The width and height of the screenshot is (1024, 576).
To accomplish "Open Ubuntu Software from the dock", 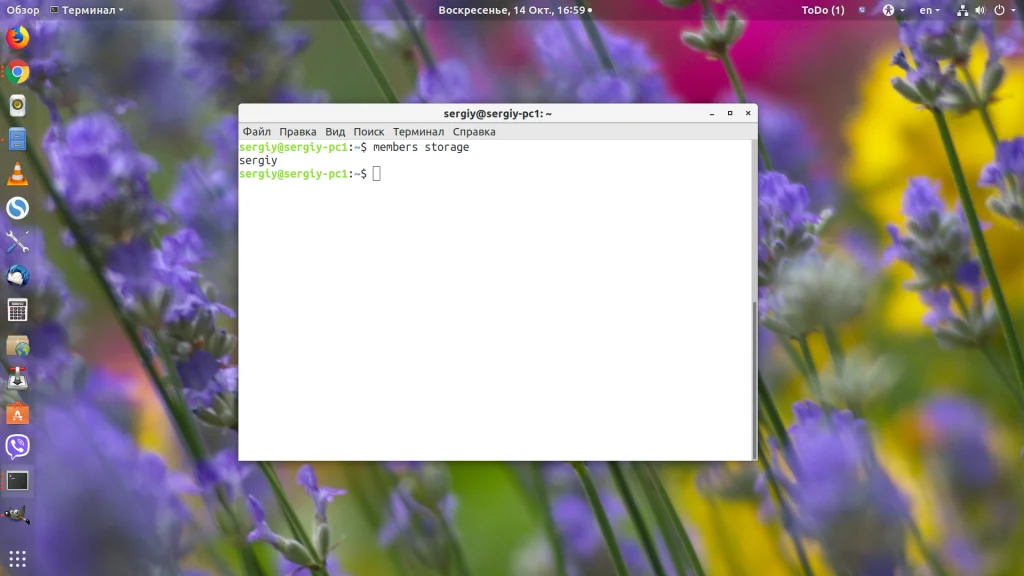I will tap(18, 413).
